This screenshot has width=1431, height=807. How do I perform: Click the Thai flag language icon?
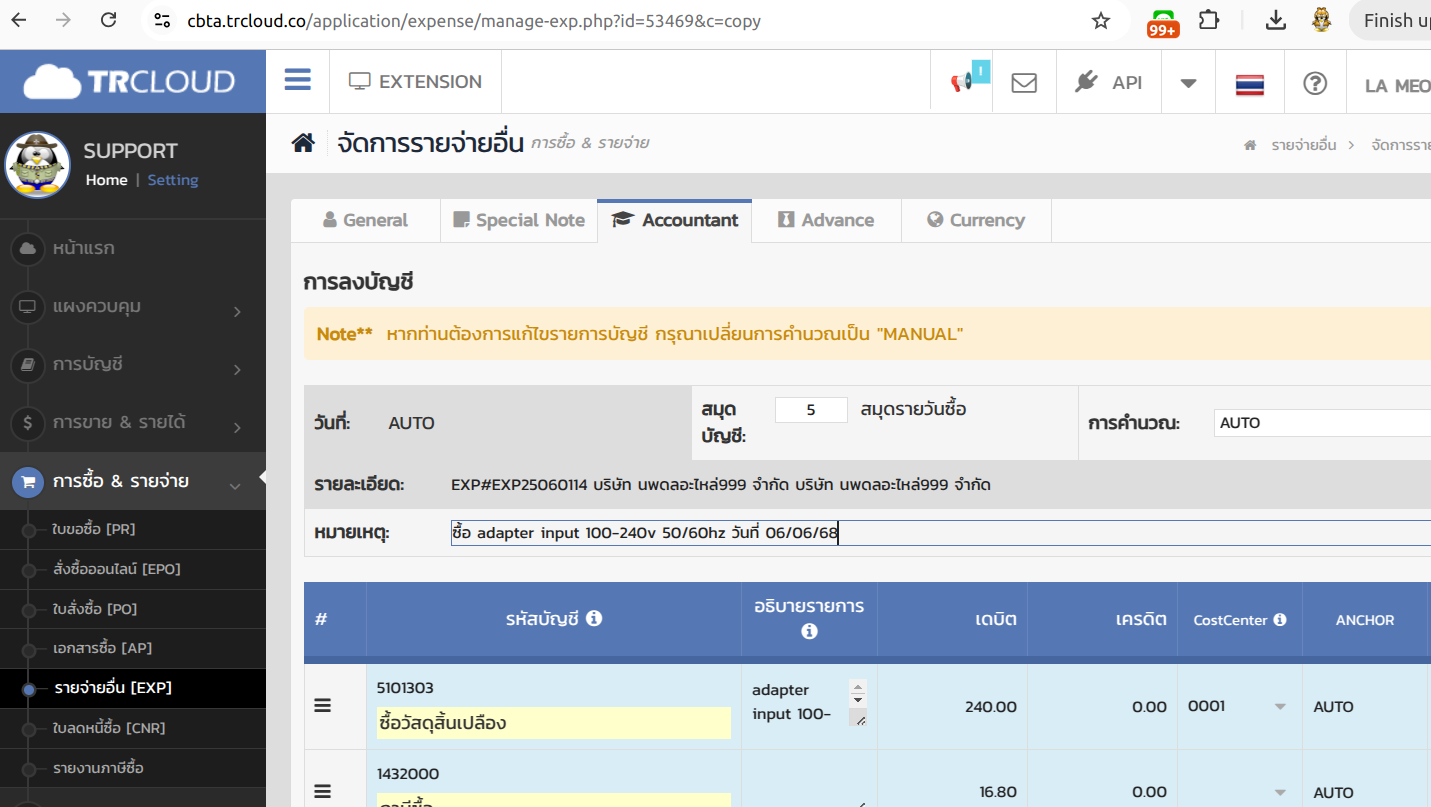[1250, 84]
